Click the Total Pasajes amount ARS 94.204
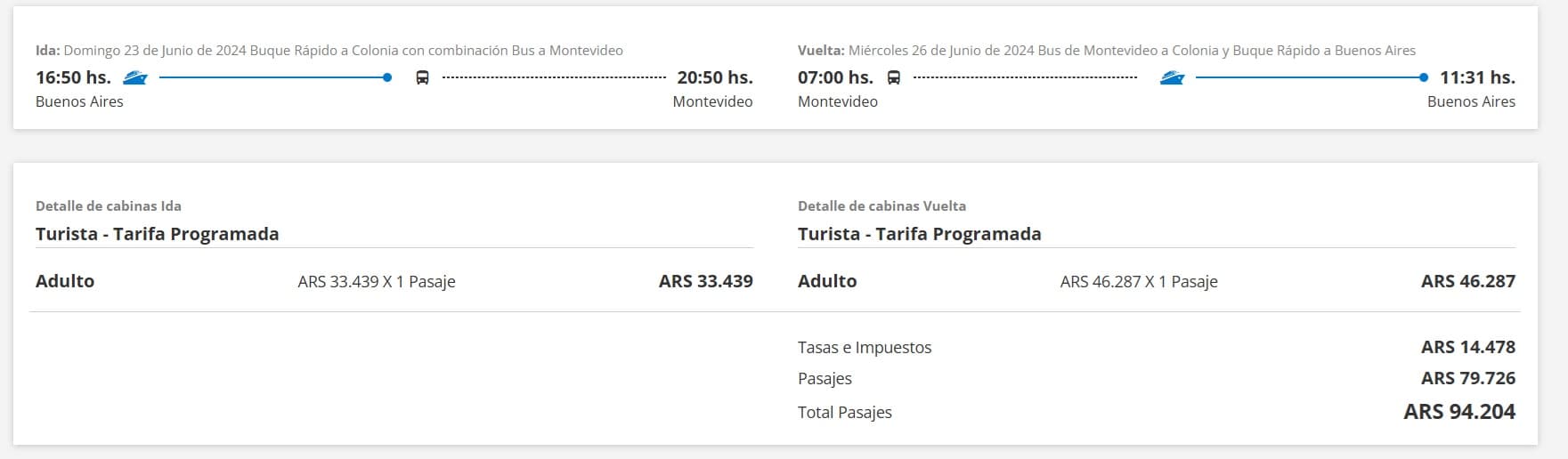This screenshot has height=459, width=1568. [1459, 412]
